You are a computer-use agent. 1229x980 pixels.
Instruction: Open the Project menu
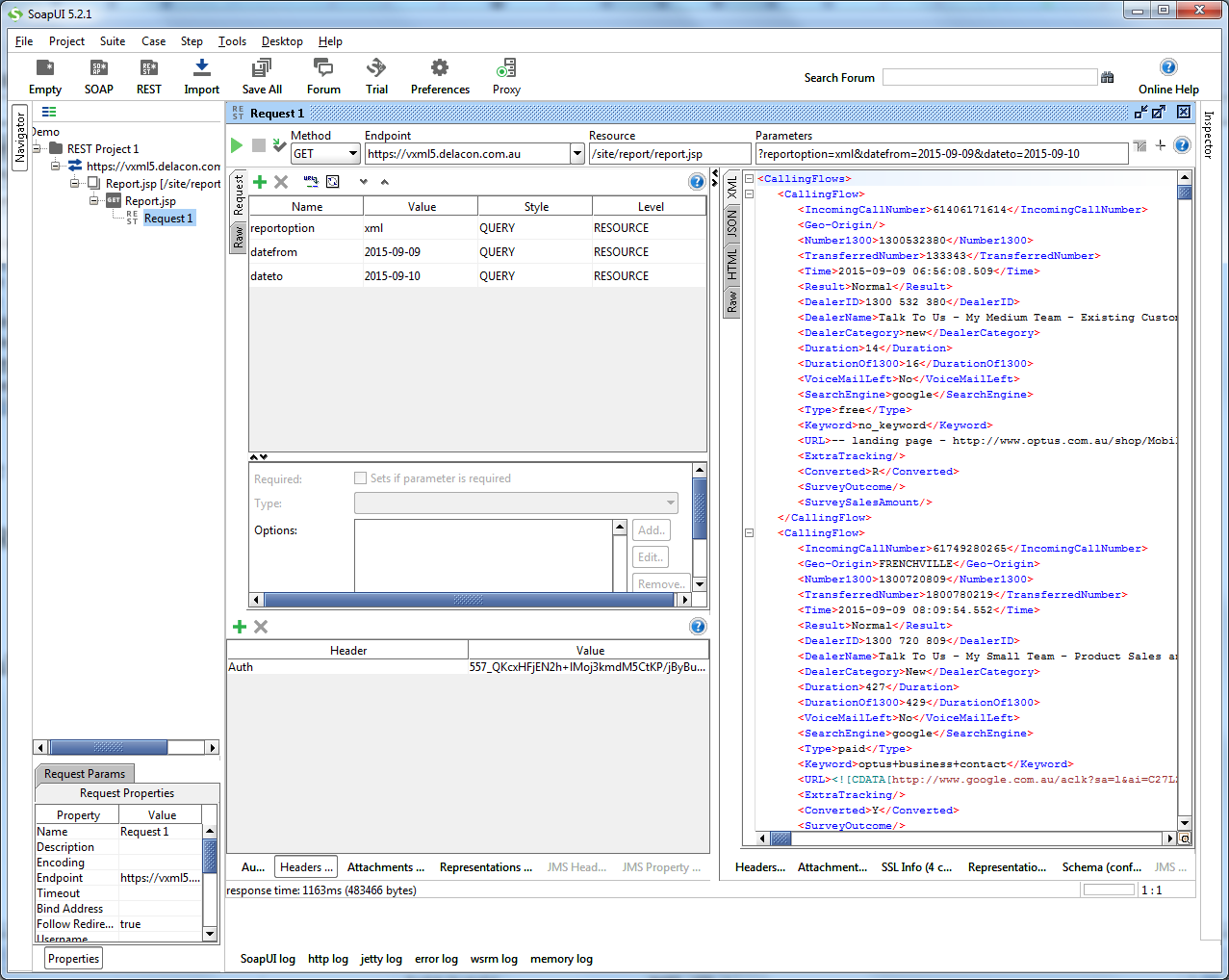click(x=66, y=41)
